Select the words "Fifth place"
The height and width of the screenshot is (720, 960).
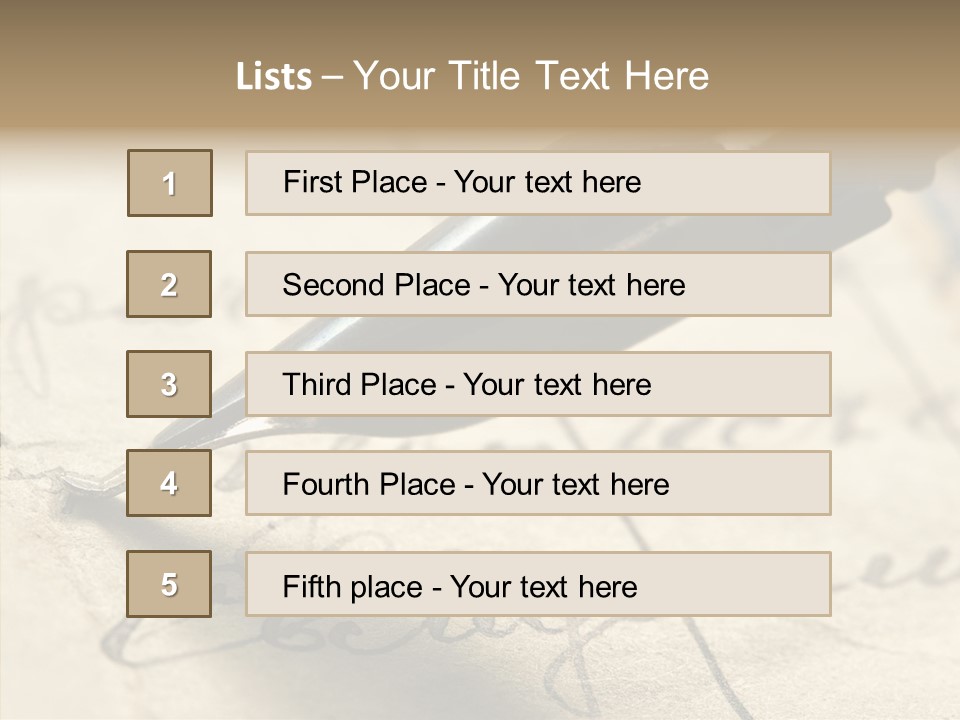pyautogui.click(x=353, y=587)
